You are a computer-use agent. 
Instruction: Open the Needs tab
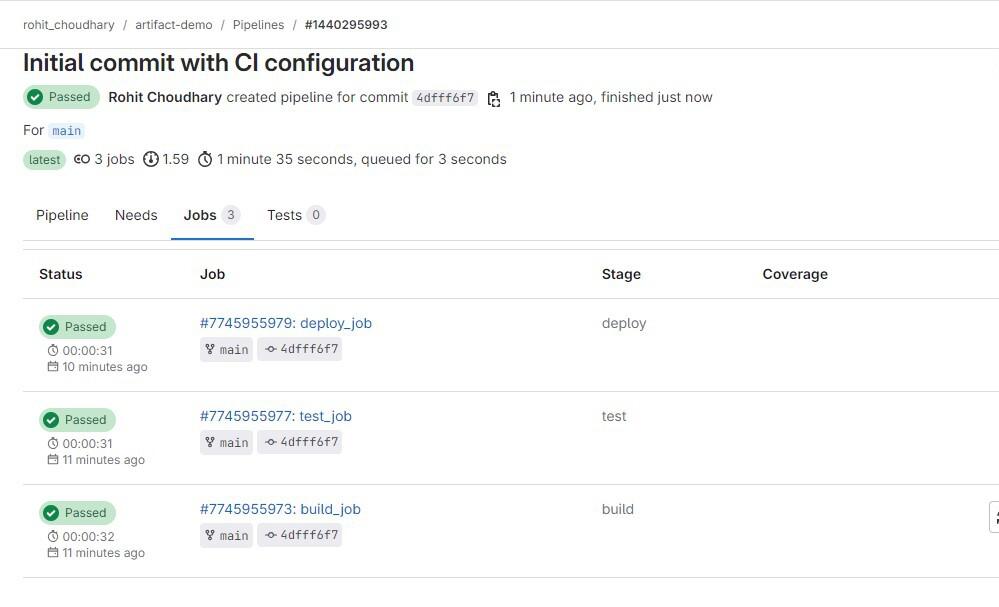(x=136, y=215)
